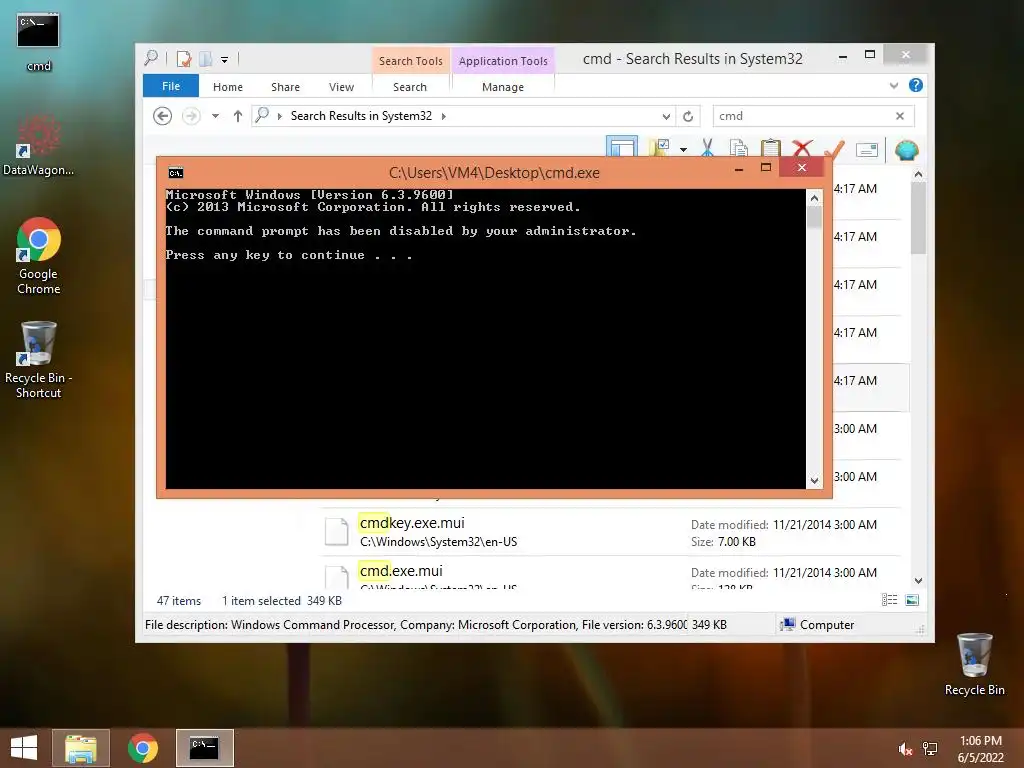Click the preview pane layout toolbar icon
The height and width of the screenshot is (768, 1024).
(x=622, y=146)
